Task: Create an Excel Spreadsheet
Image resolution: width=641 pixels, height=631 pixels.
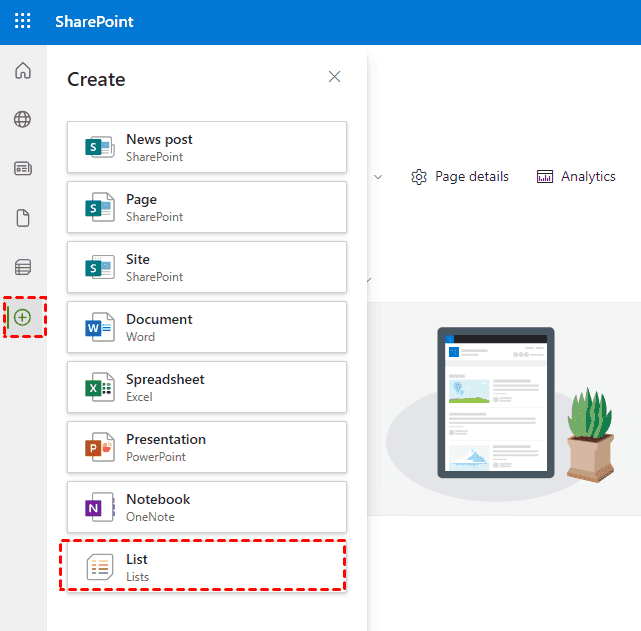Action: pyautogui.click(x=207, y=387)
